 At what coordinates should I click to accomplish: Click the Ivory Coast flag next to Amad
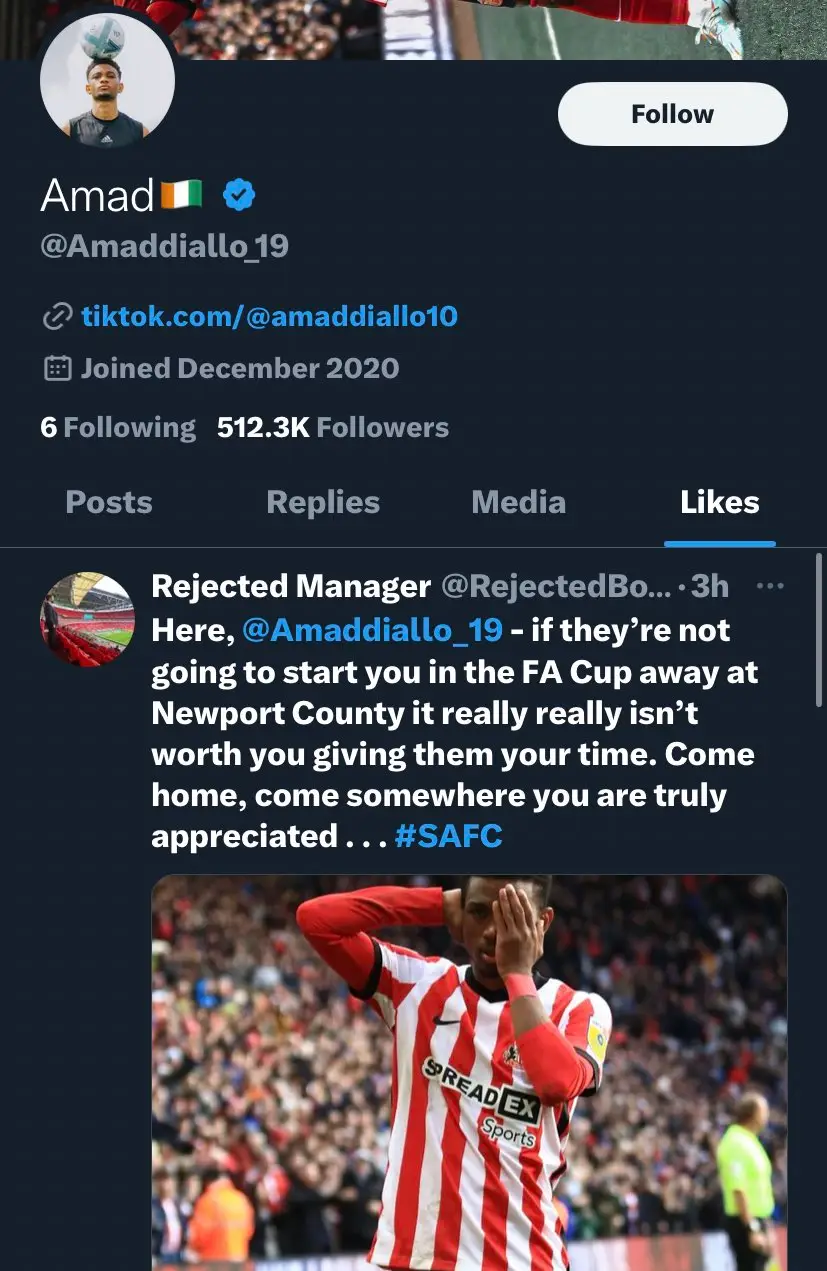point(181,194)
